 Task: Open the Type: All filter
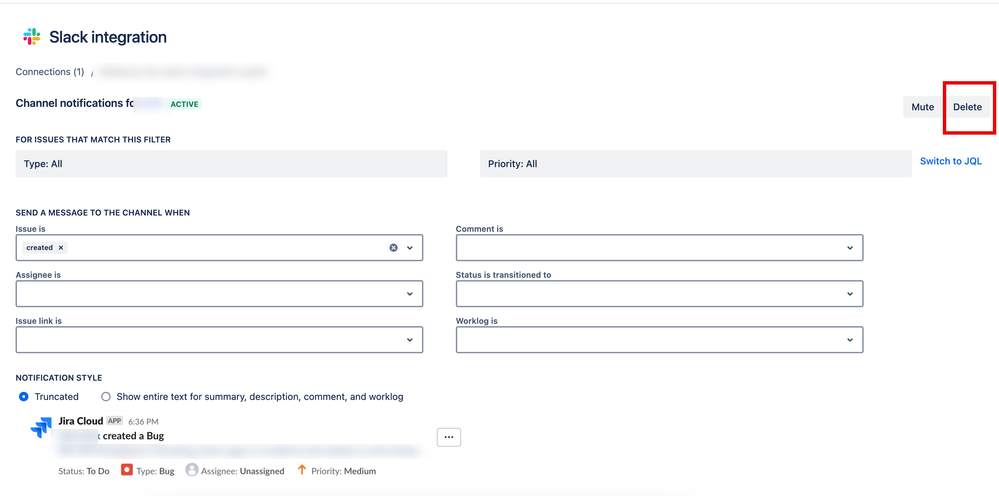[x=231, y=164]
